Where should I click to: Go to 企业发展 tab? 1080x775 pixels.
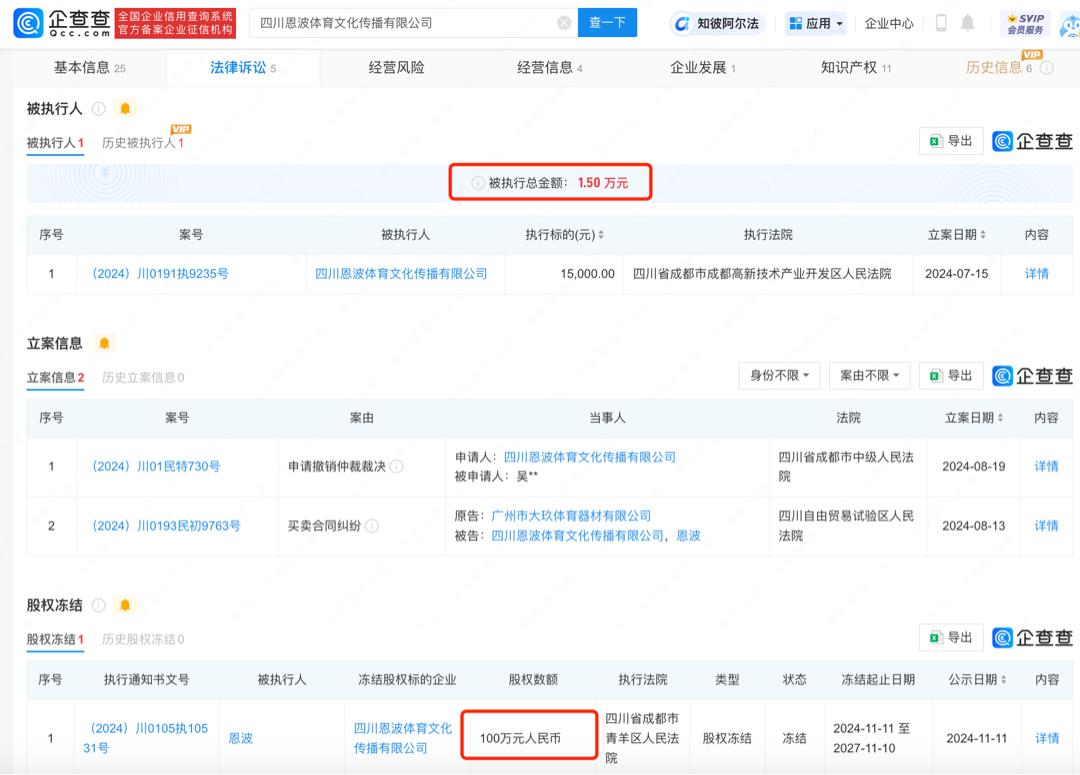703,68
